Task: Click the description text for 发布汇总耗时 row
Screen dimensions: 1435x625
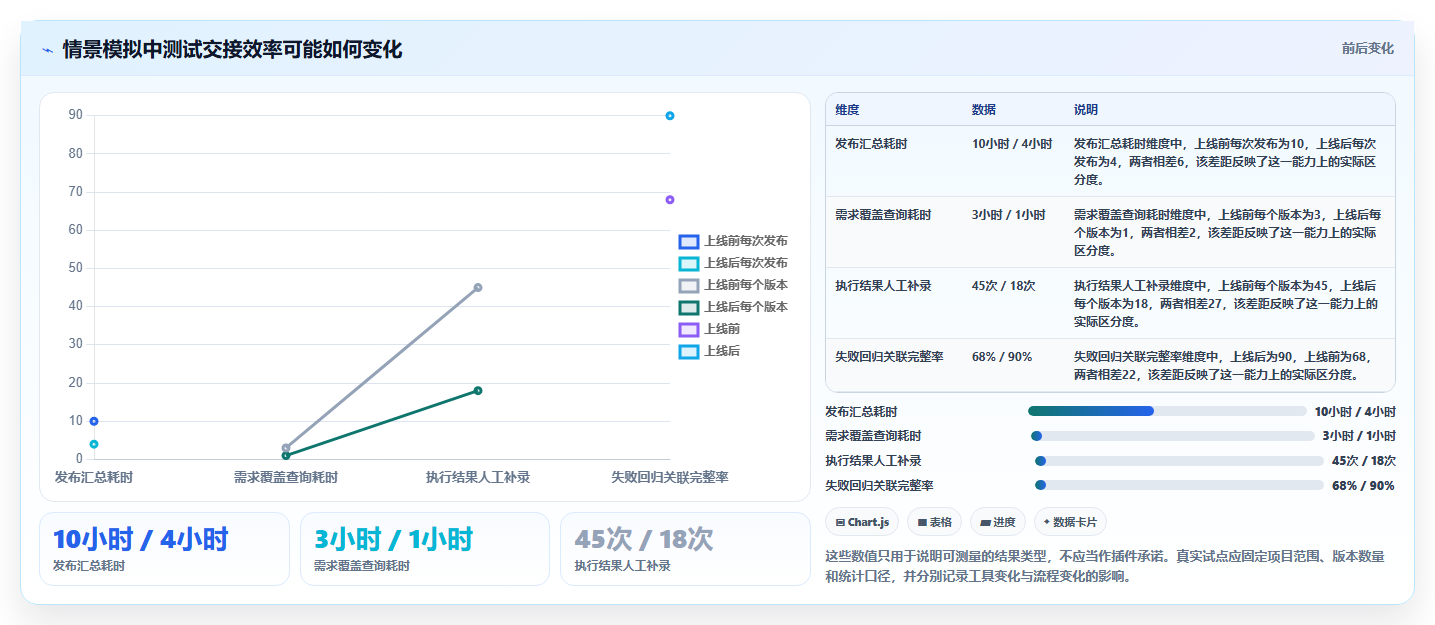Action: click(x=1226, y=162)
